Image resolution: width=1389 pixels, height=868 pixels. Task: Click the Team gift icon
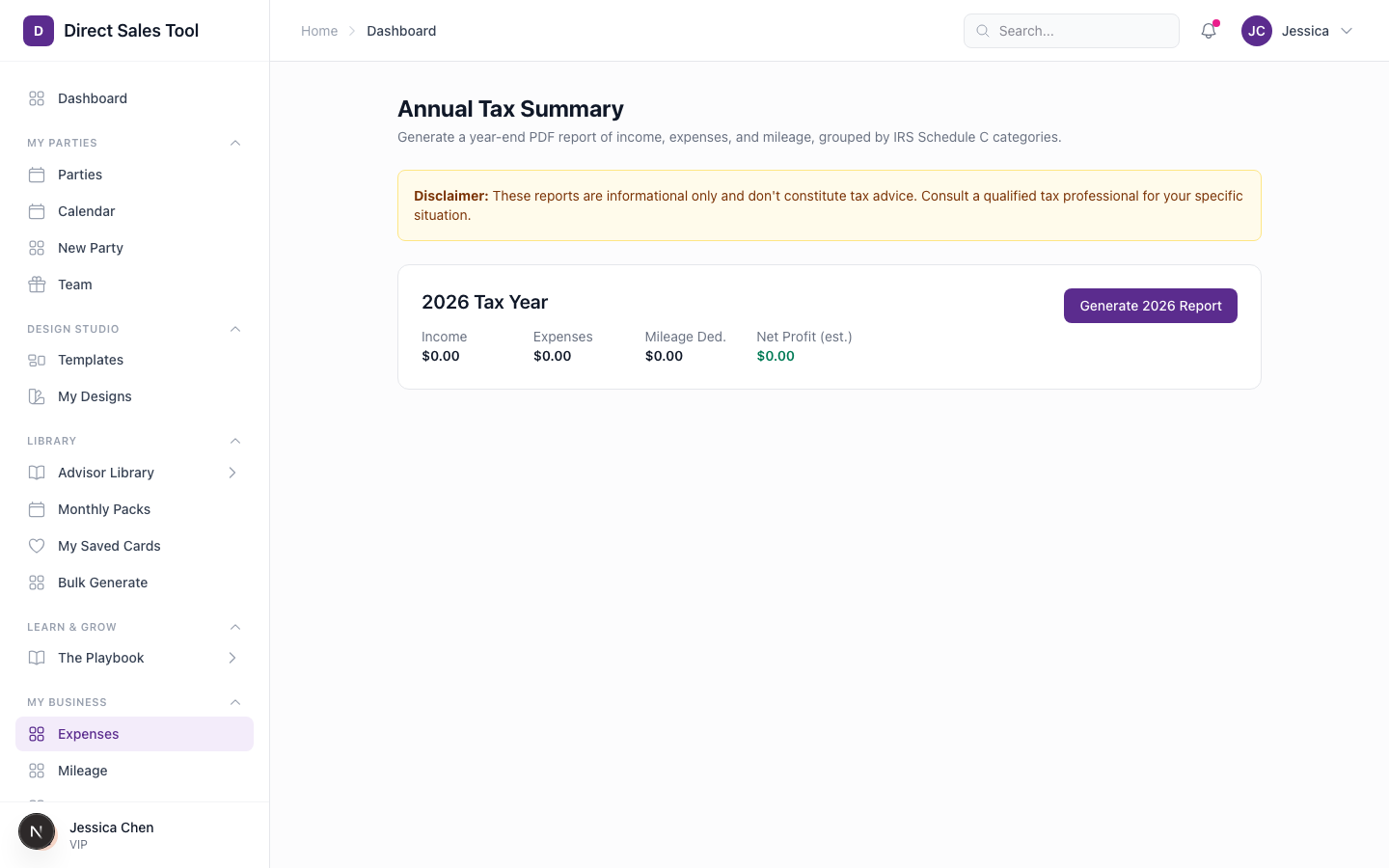point(37,285)
